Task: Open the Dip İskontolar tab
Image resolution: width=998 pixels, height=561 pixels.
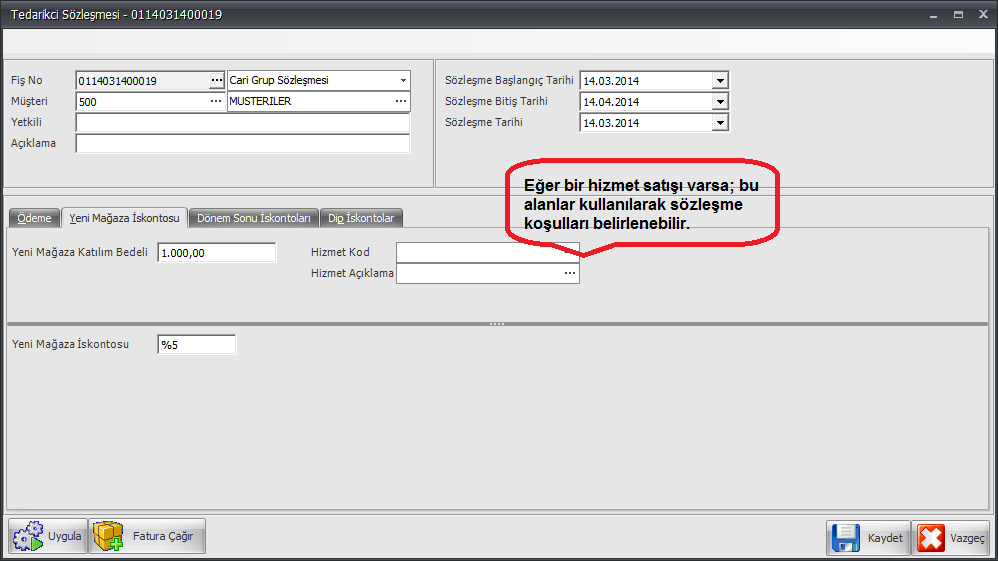Action: pos(361,218)
